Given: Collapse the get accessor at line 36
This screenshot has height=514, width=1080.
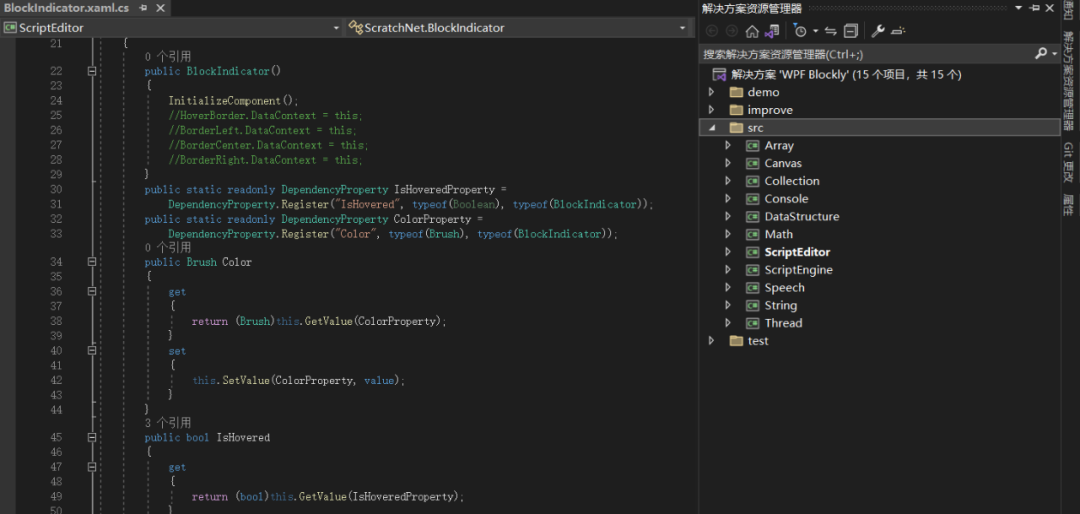Looking at the screenshot, I should click(x=92, y=292).
